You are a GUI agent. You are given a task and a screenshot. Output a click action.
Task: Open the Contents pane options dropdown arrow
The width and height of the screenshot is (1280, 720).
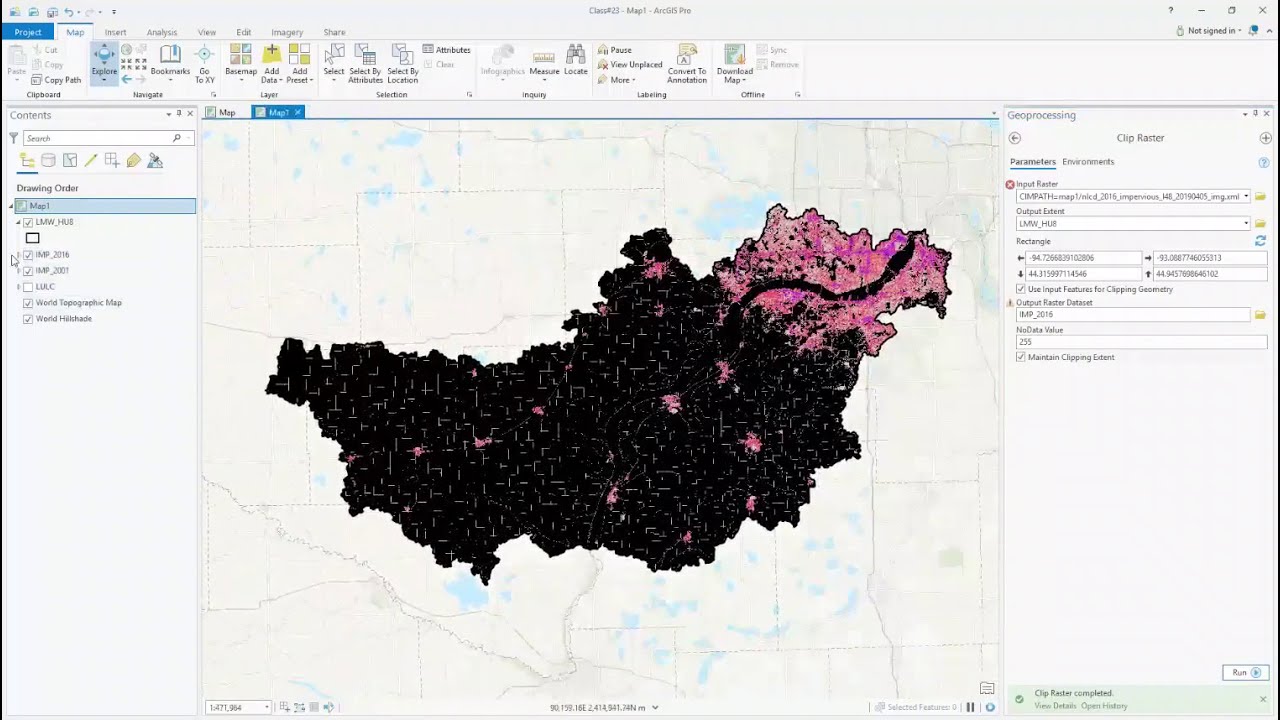pyautogui.click(x=168, y=114)
